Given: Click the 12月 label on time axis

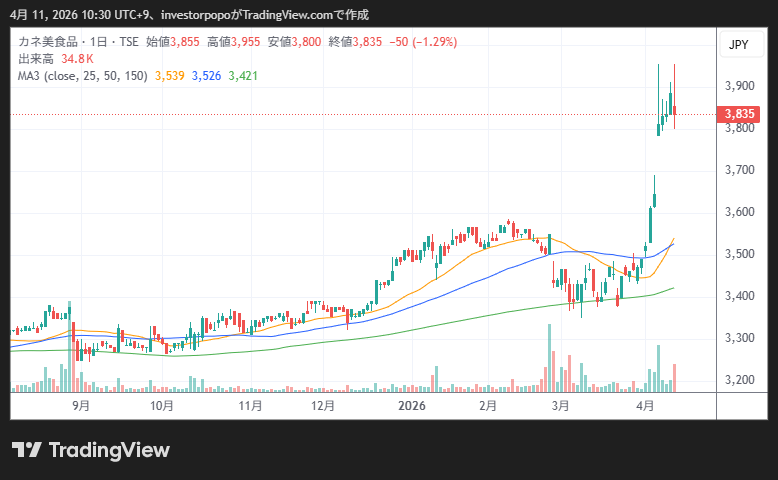Looking at the screenshot, I should [323, 406].
